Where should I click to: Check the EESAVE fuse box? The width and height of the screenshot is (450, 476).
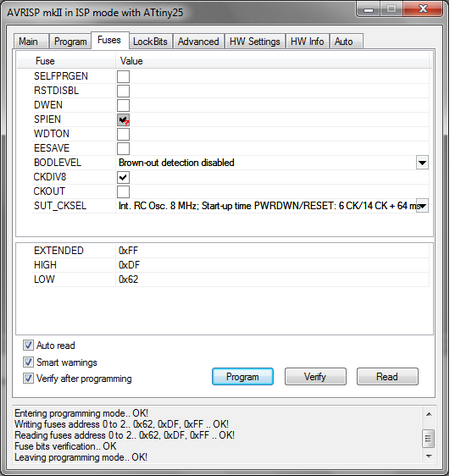pos(123,148)
